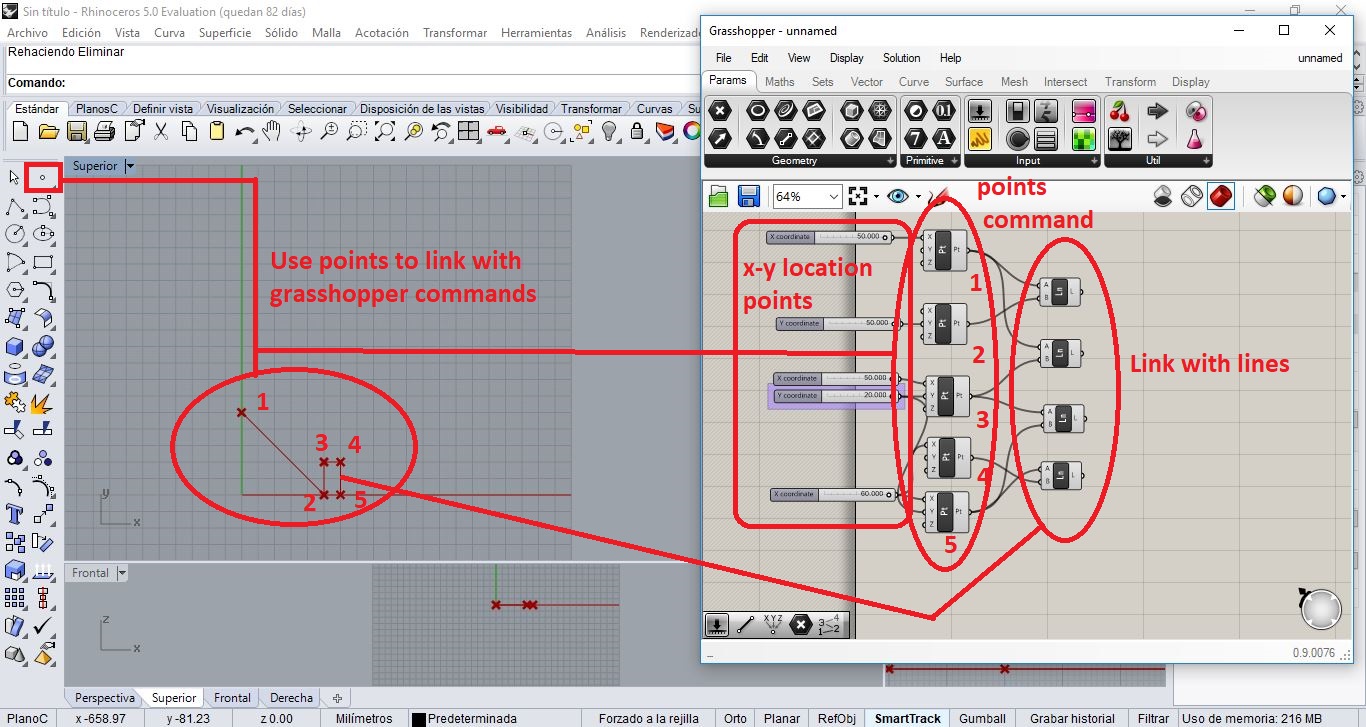Viewport: 1366px width, 727px height.
Task: Click the Filtrar button in status bar
Action: click(1153, 718)
